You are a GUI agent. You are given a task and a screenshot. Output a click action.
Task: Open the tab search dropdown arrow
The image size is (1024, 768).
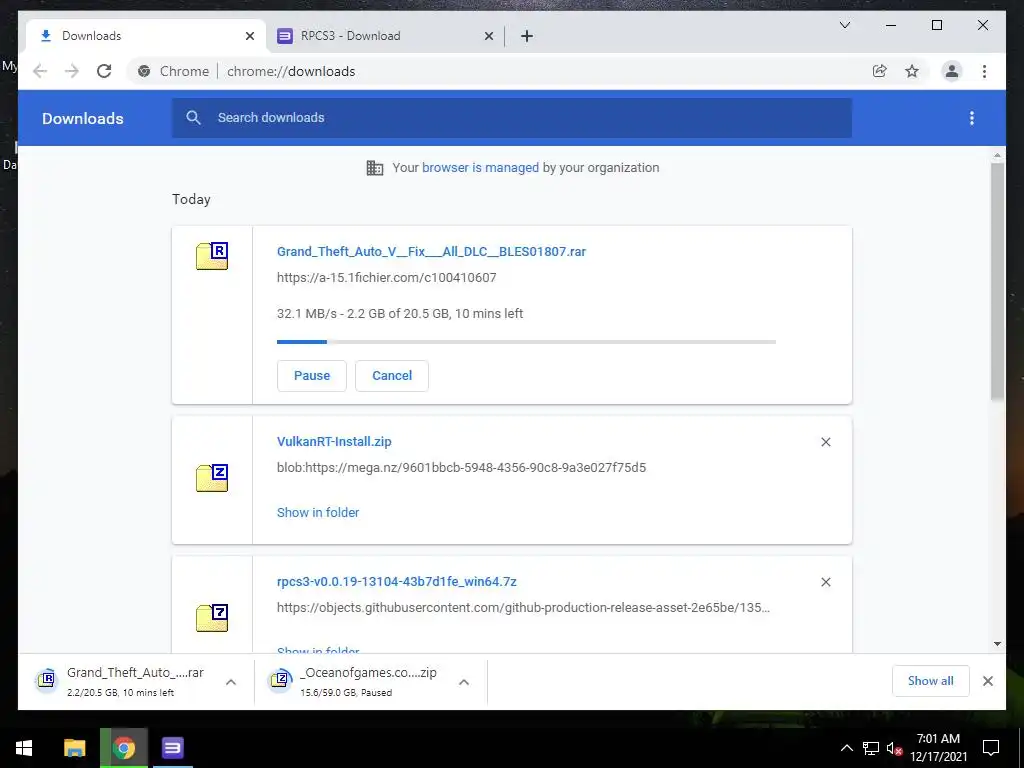point(844,25)
